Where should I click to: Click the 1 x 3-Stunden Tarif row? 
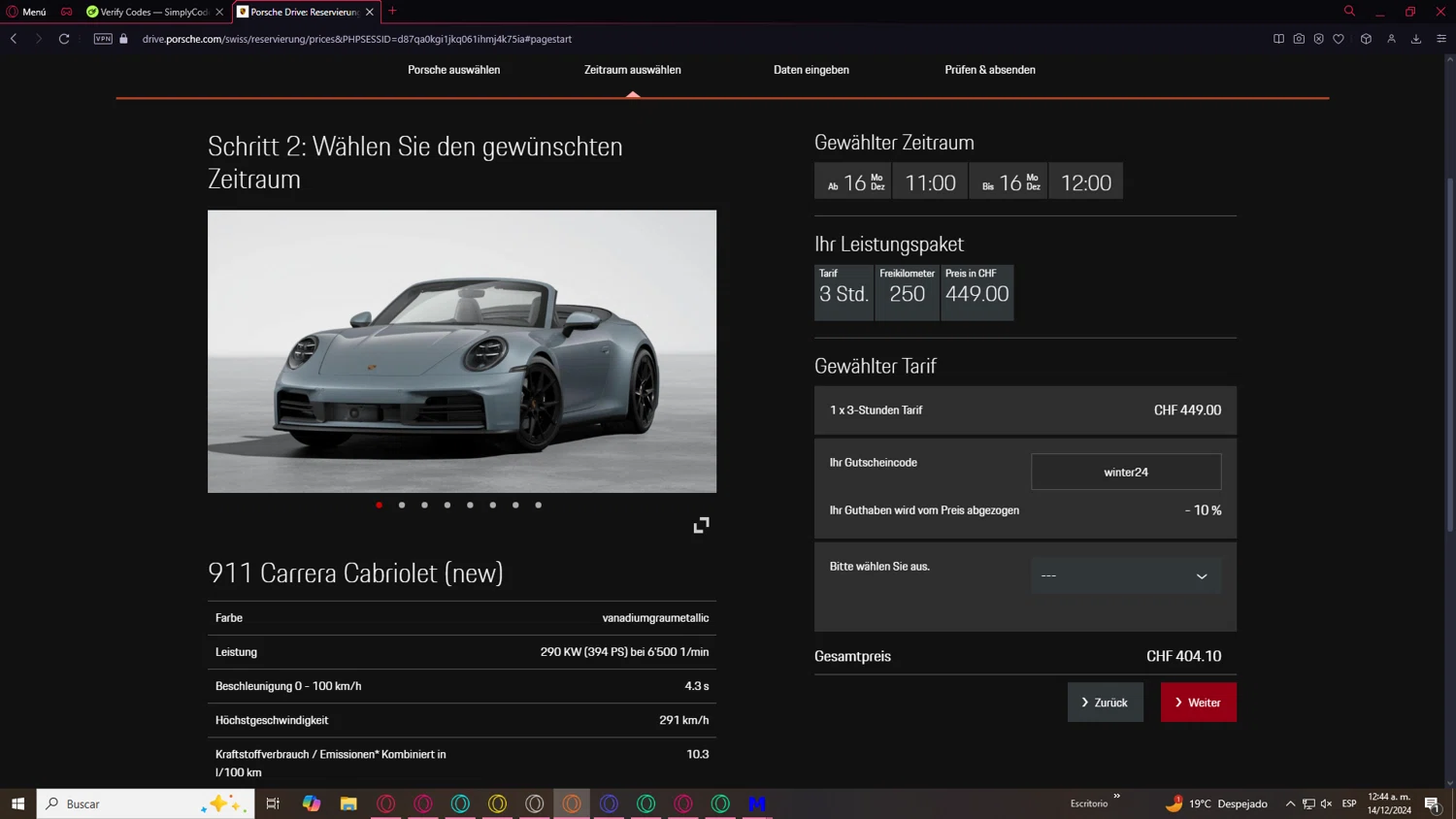point(1025,410)
